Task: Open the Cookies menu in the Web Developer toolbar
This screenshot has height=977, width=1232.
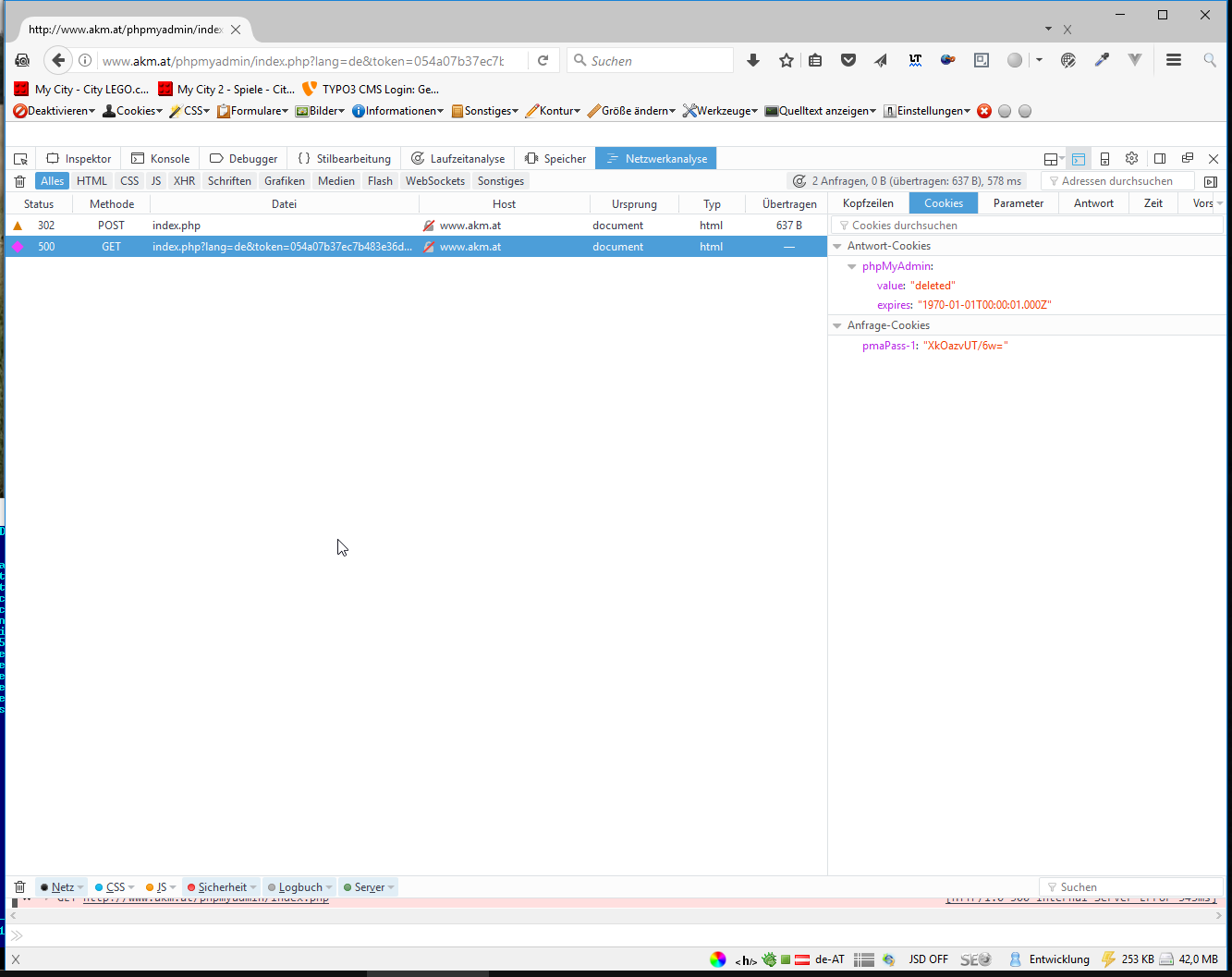Action: pyautogui.click(x=132, y=110)
